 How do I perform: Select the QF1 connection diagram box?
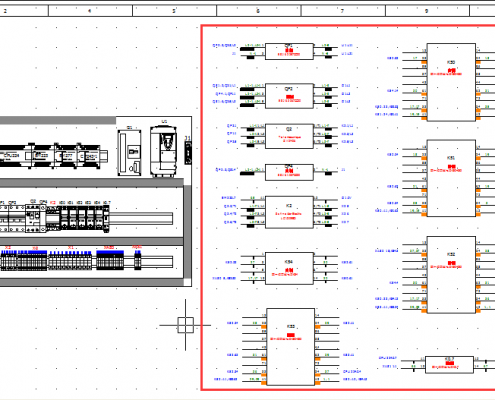click(x=289, y=51)
